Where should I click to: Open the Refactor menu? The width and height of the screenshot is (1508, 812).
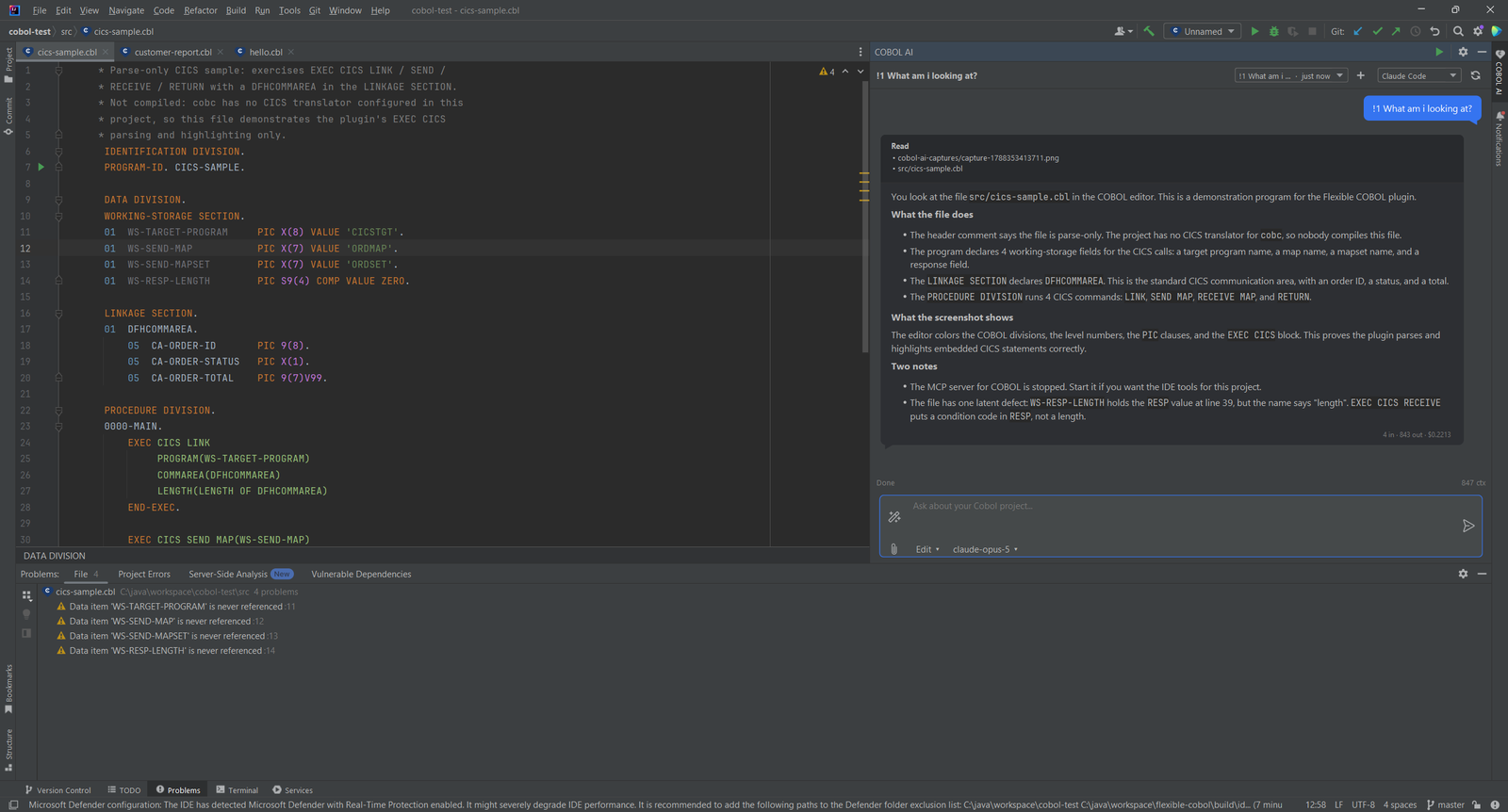pos(201,10)
